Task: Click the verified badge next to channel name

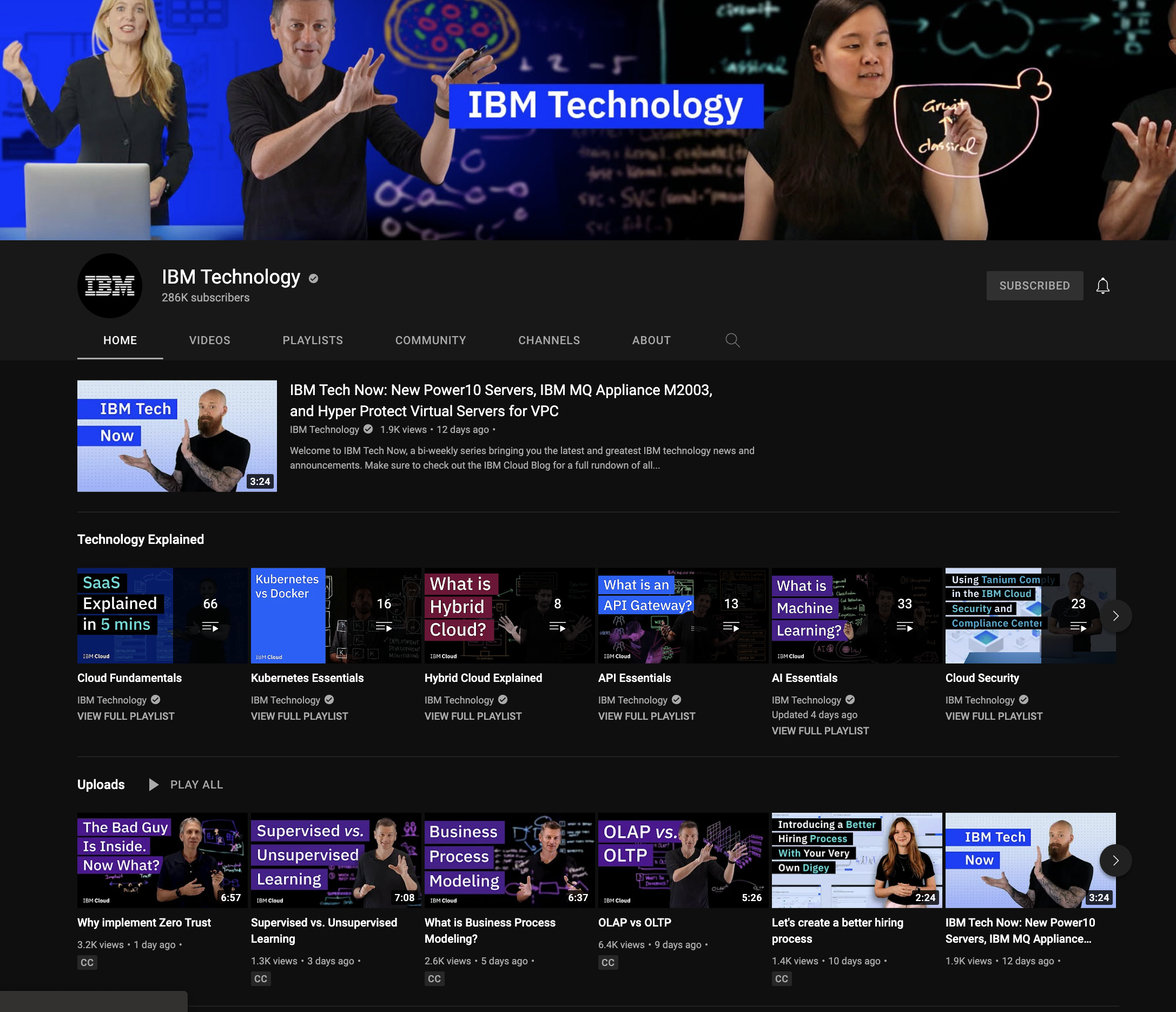Action: click(313, 278)
